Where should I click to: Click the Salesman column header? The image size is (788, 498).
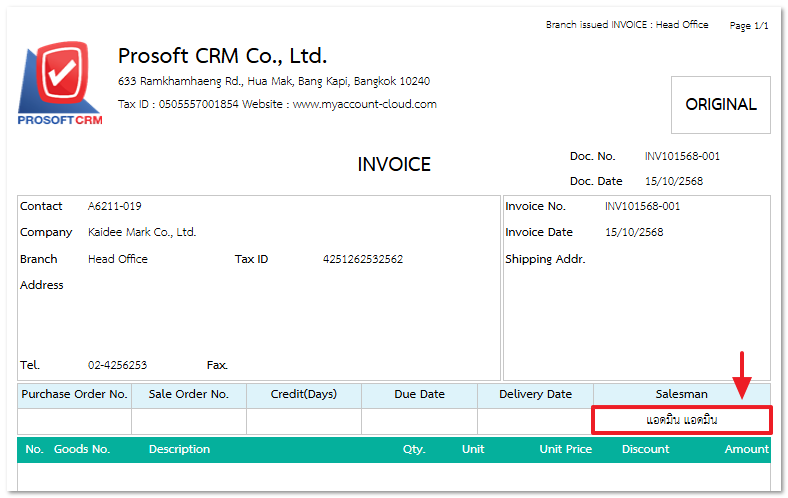(681, 394)
